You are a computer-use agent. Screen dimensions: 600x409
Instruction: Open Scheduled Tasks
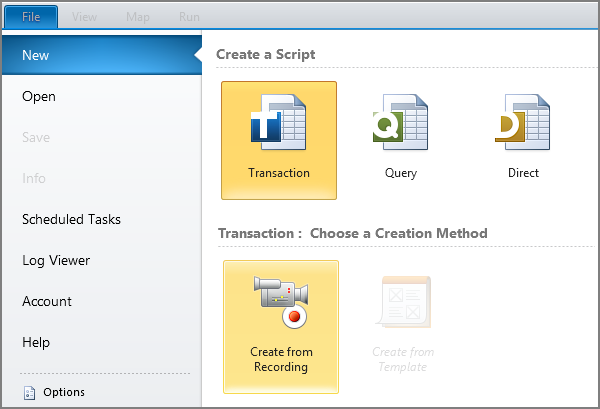coord(71,219)
